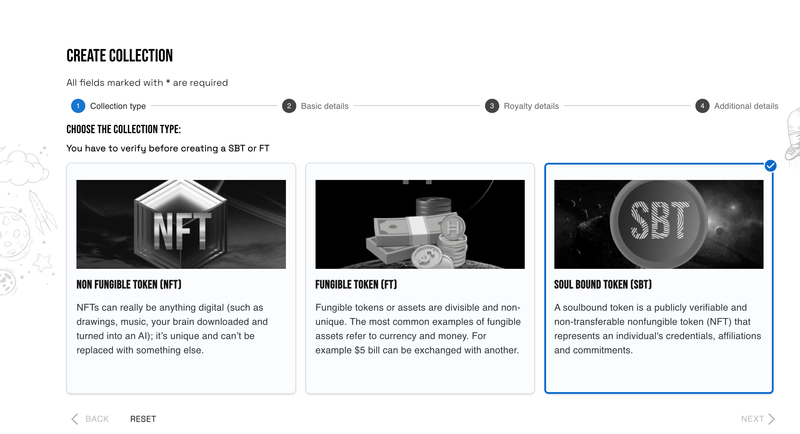Click the fungible token cash and coins image
Image resolution: width=800 pixels, height=434 pixels.
420,224
